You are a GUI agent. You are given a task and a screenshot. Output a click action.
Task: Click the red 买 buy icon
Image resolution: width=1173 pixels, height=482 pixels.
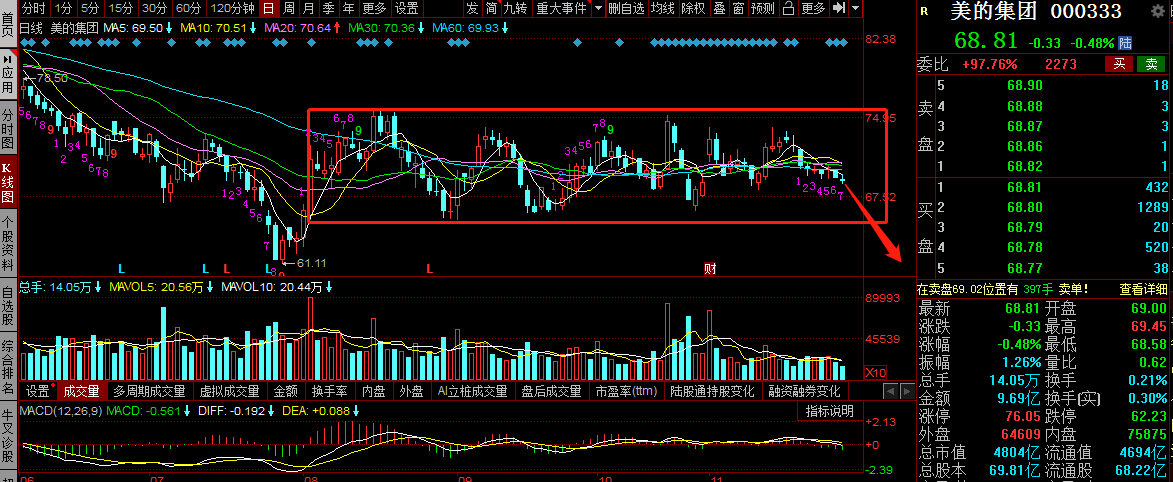click(x=1119, y=64)
